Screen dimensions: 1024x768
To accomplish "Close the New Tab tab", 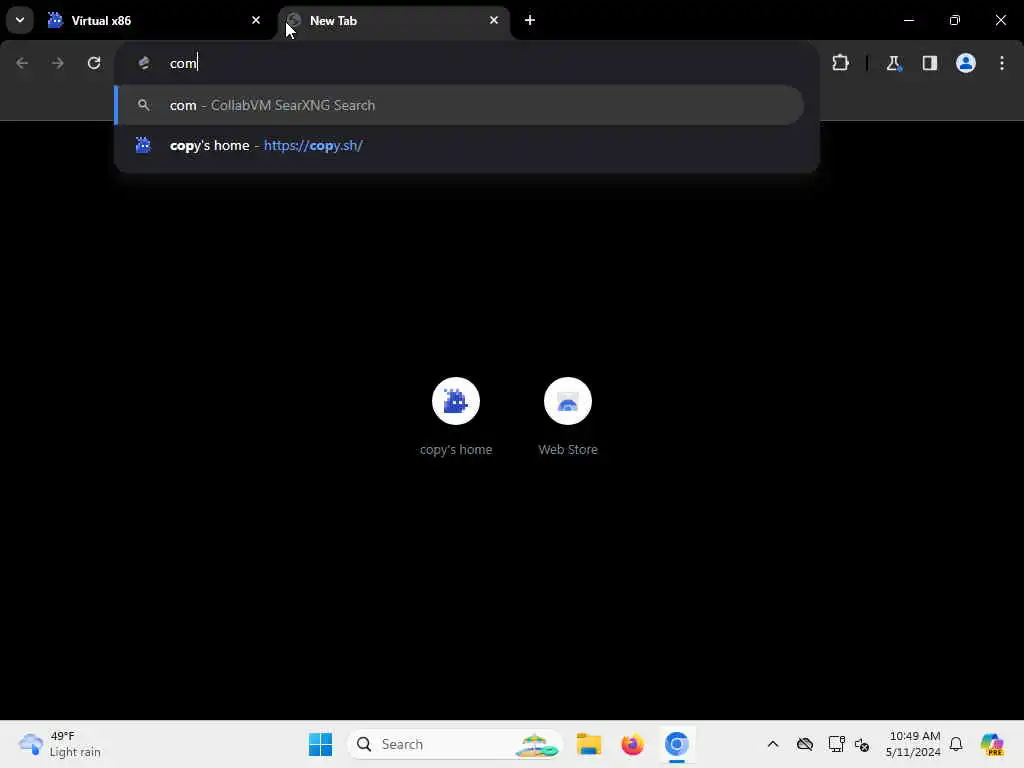I will pyautogui.click(x=494, y=20).
